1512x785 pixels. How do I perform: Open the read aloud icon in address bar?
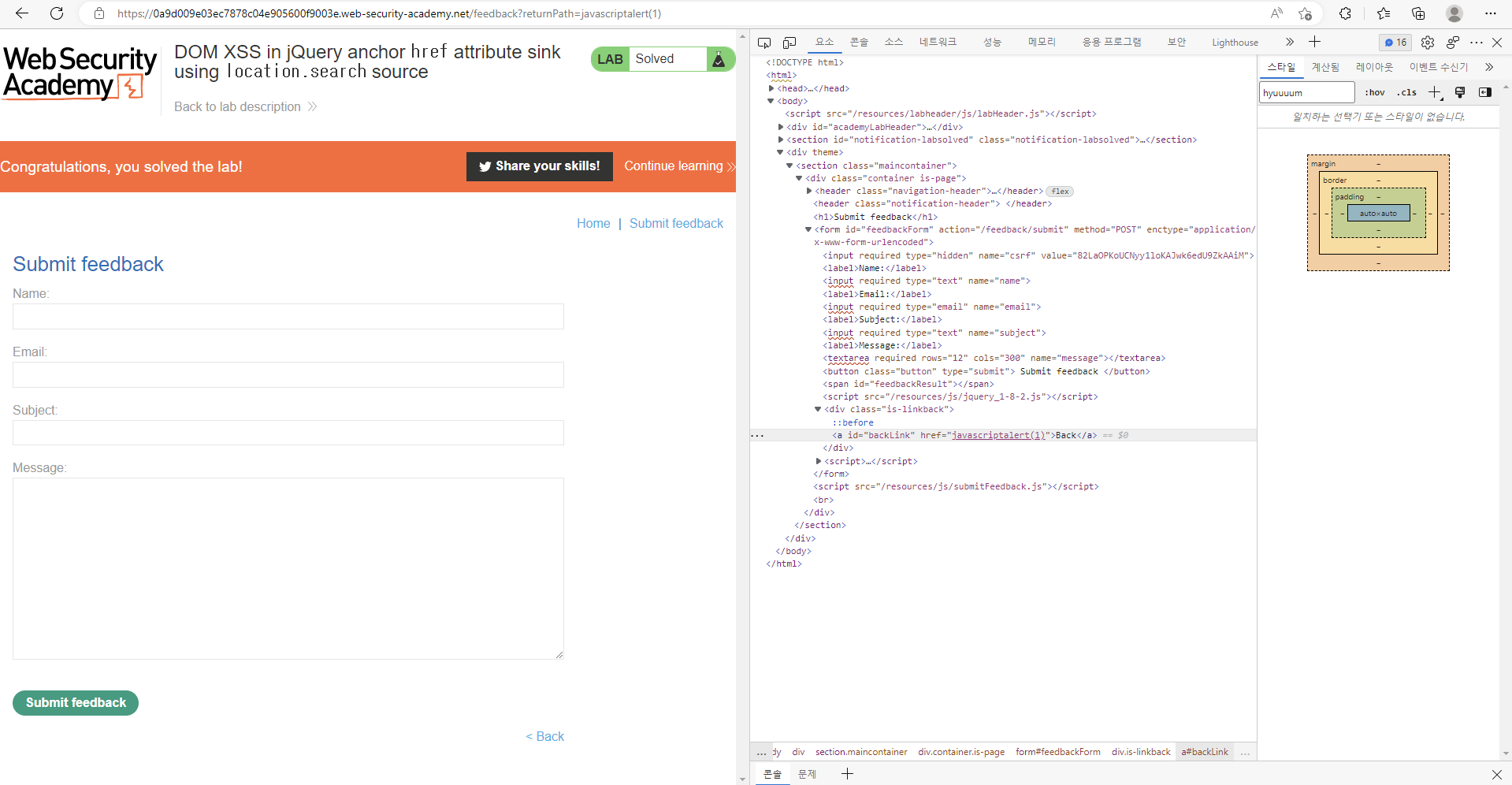pos(1276,13)
